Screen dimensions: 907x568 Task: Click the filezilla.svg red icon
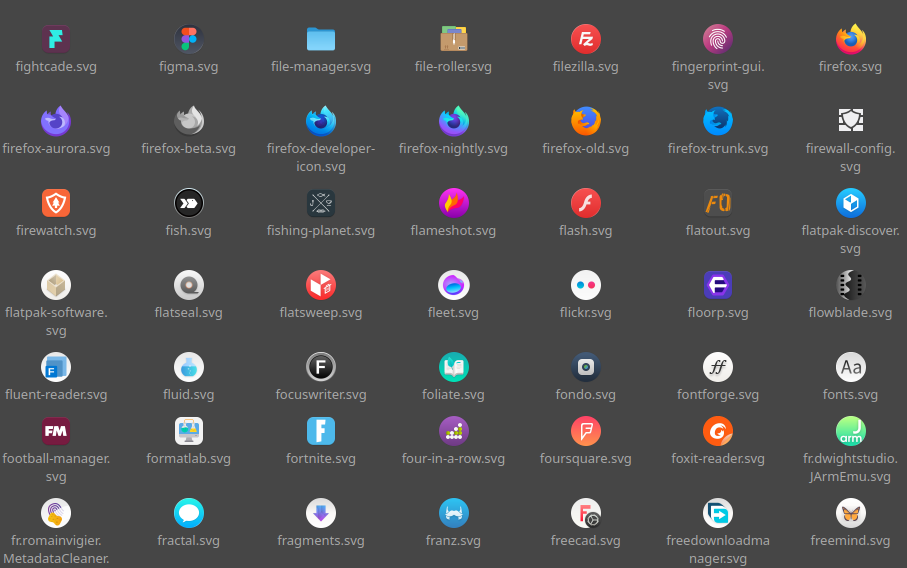tap(586, 39)
